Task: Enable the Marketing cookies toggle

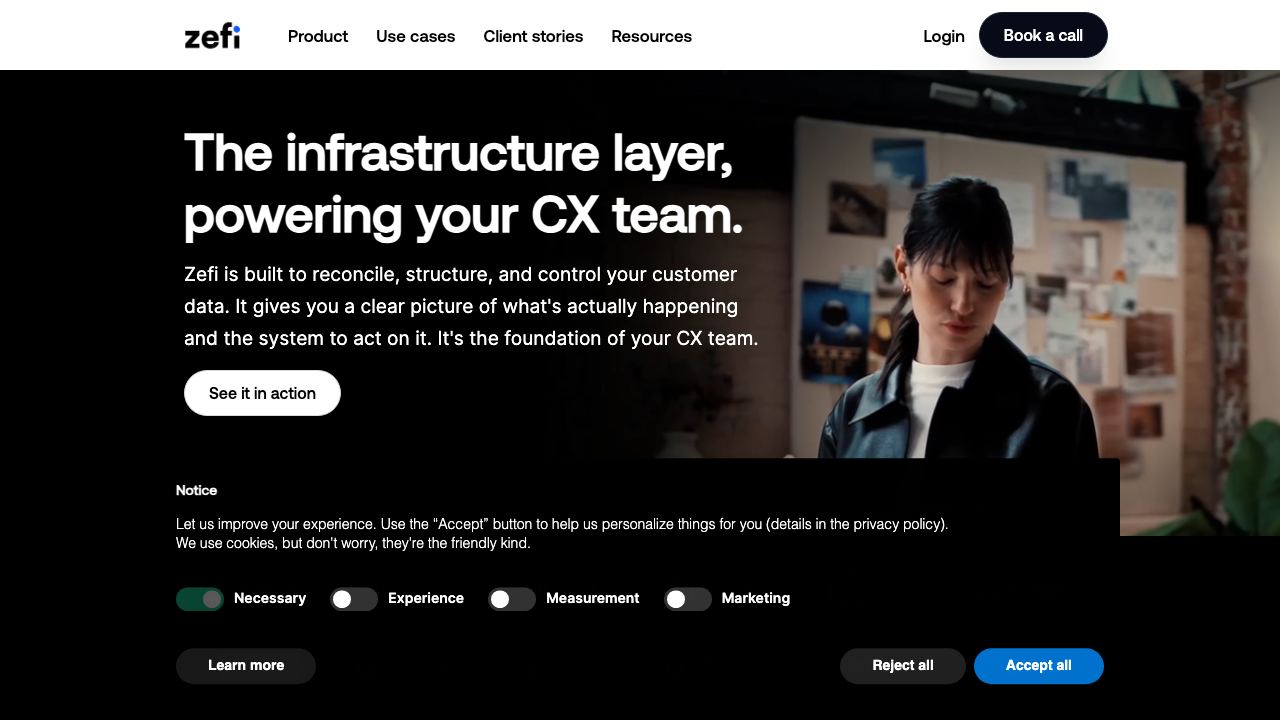Action: pos(688,599)
